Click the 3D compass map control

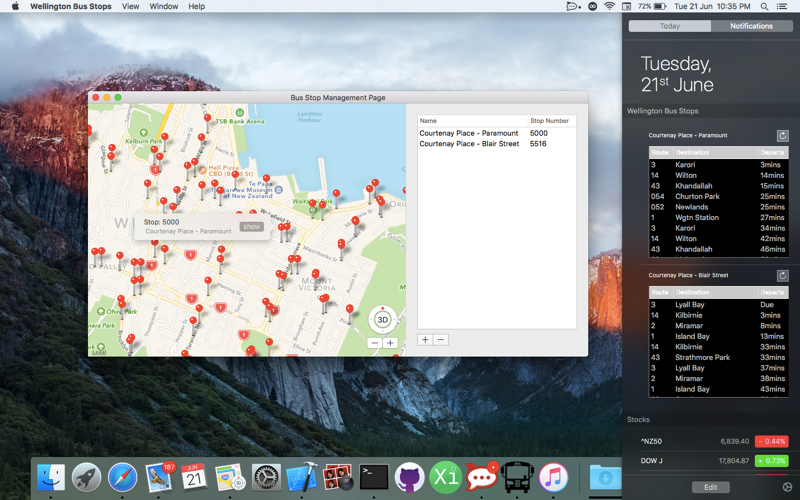[x=382, y=320]
